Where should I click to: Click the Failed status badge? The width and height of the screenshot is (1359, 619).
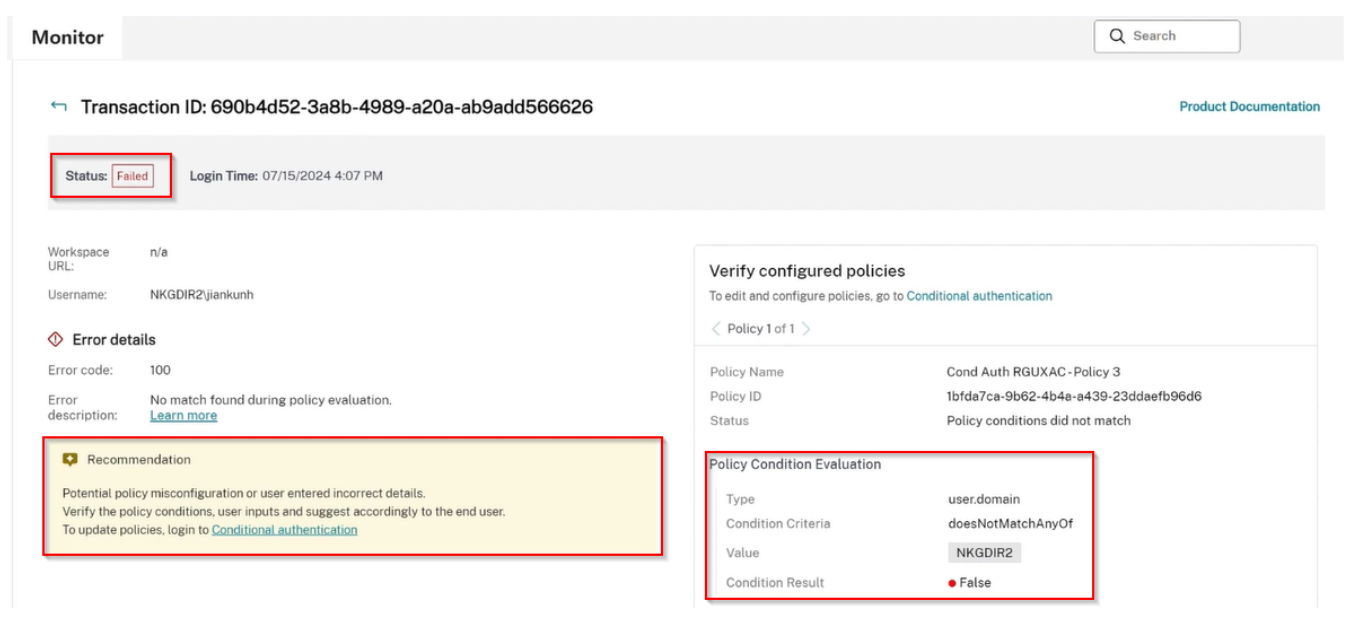pos(132,176)
